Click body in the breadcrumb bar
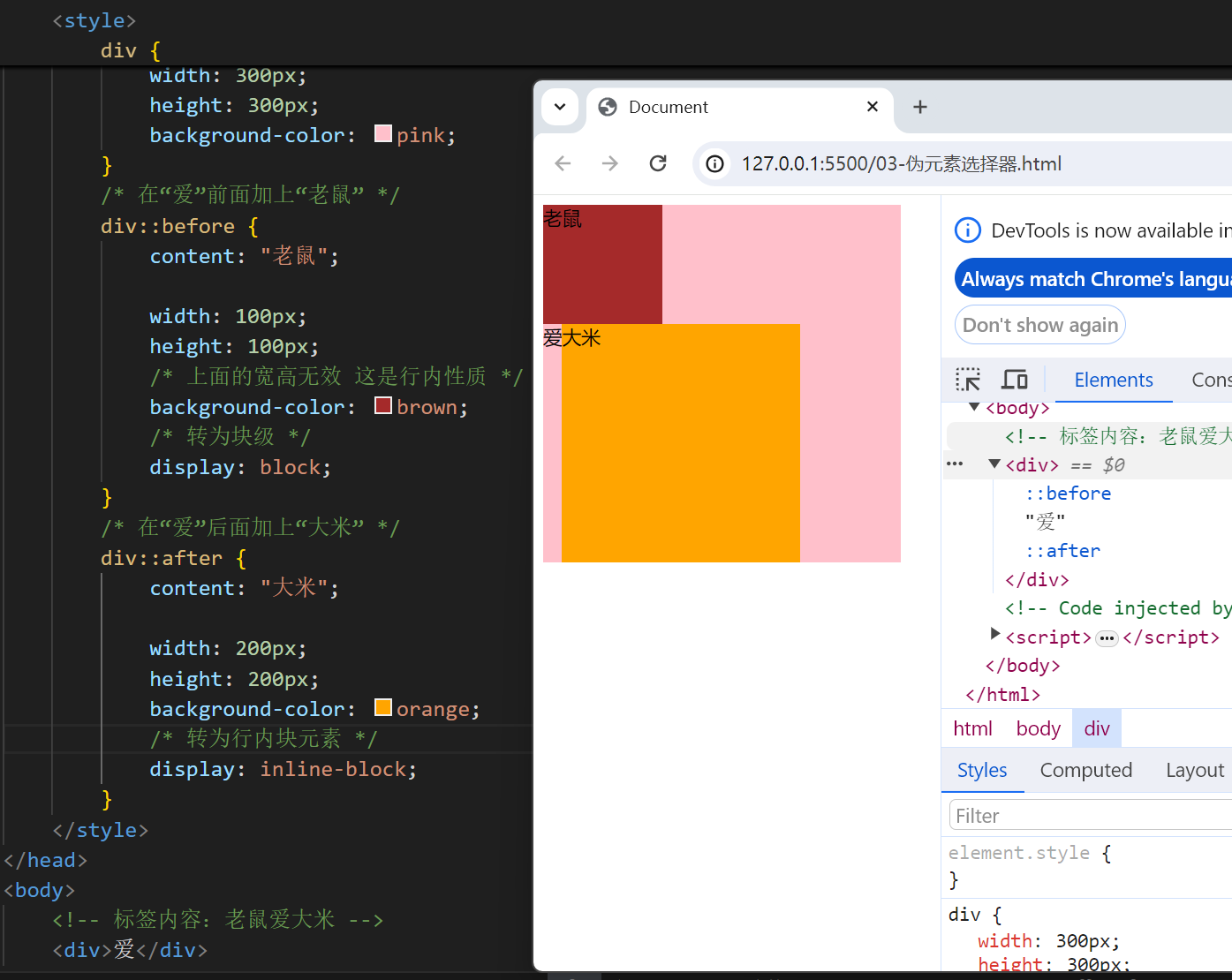The height and width of the screenshot is (980, 1232). (x=1038, y=728)
